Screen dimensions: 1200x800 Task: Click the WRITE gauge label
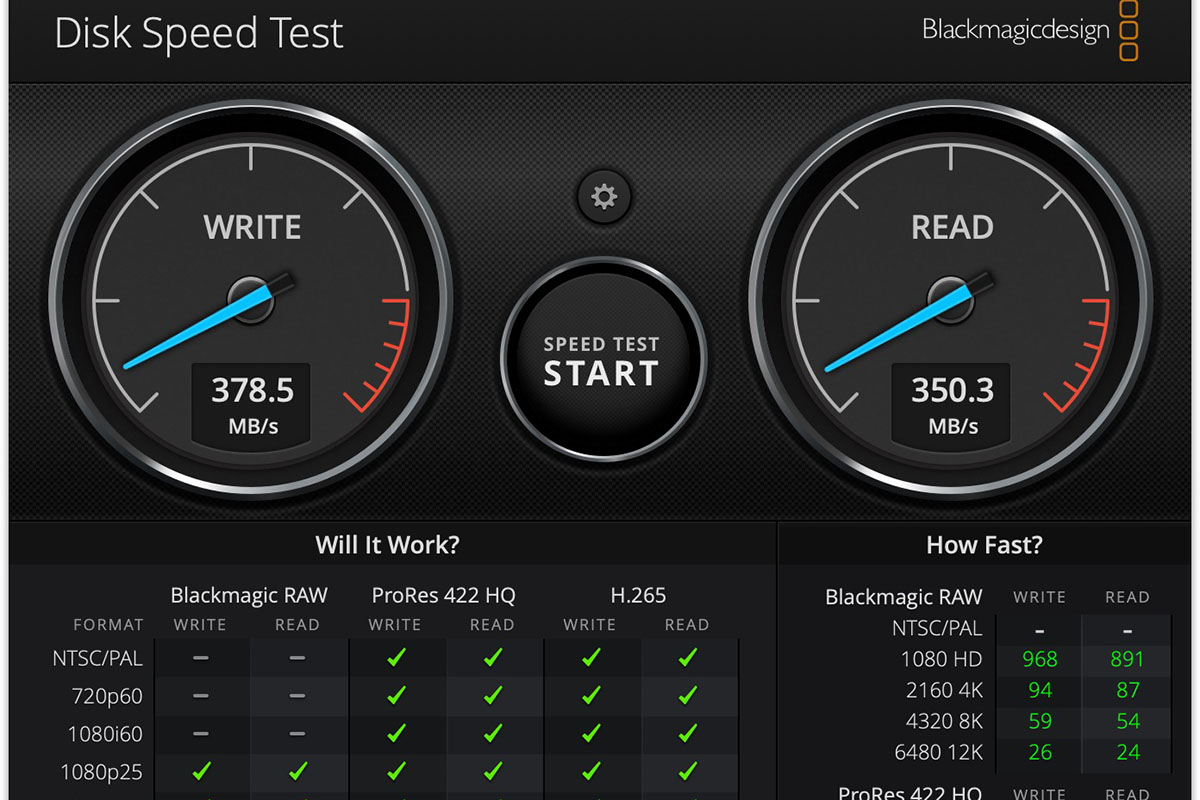pos(252,227)
